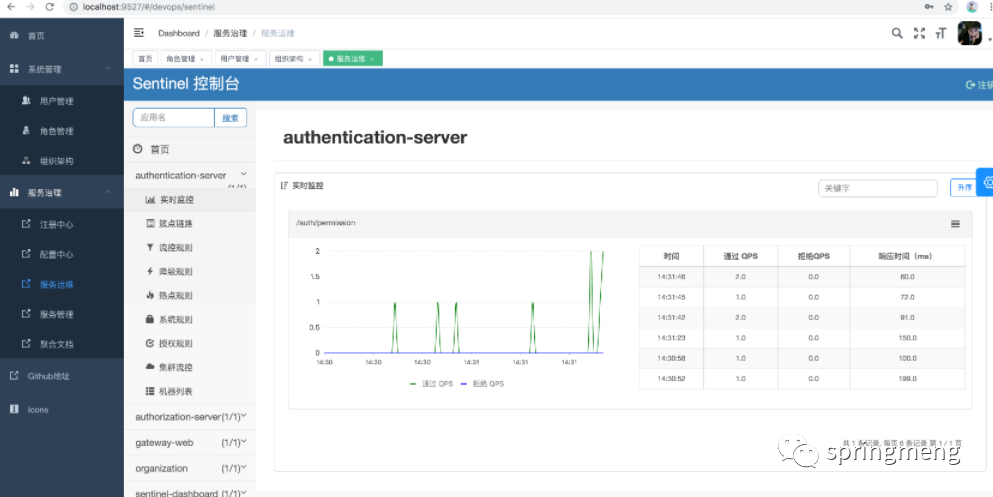Open the /auth/permission chart menu icon
Screen dimensions: 993x497
click(x=956, y=223)
